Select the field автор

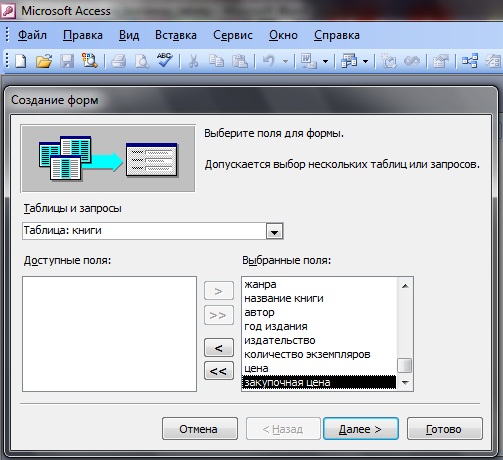click(319, 312)
